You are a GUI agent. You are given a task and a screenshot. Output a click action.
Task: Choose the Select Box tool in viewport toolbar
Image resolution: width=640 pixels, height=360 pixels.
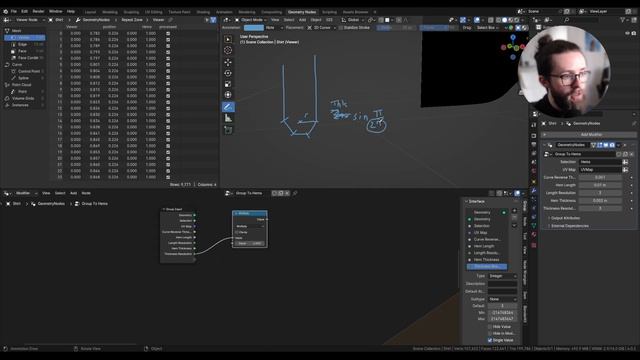pos(228,39)
